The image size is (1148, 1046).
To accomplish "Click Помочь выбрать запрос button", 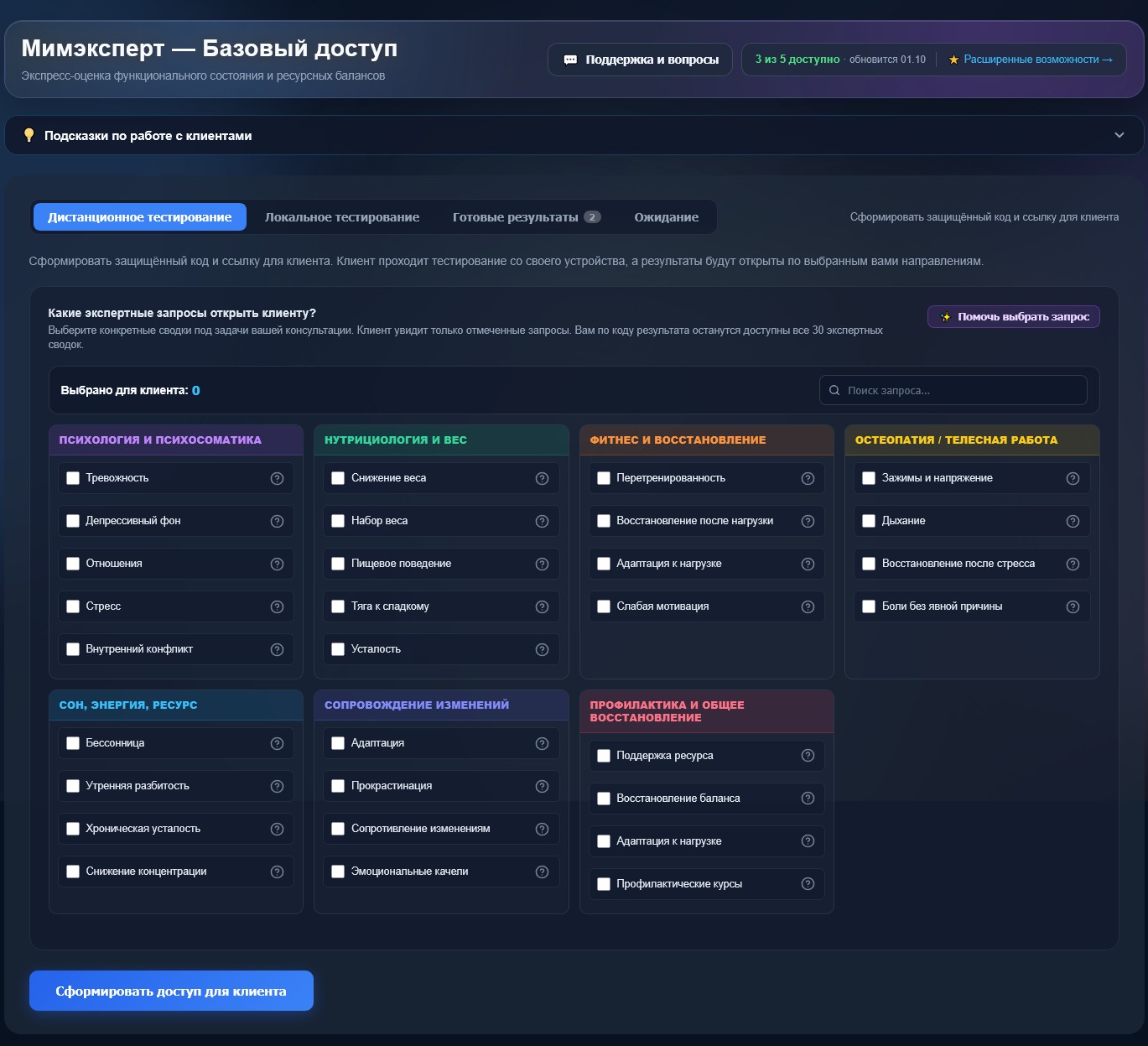I will coord(1013,317).
